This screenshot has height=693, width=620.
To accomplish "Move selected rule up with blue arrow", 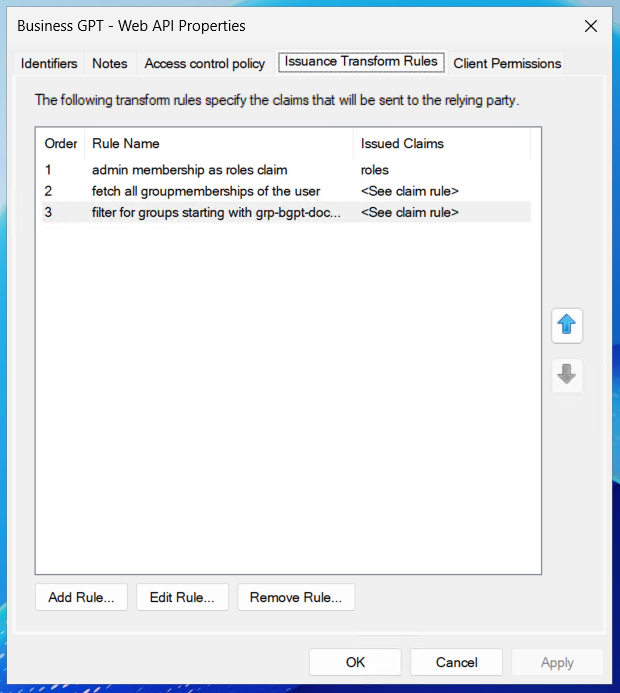I will [x=567, y=325].
